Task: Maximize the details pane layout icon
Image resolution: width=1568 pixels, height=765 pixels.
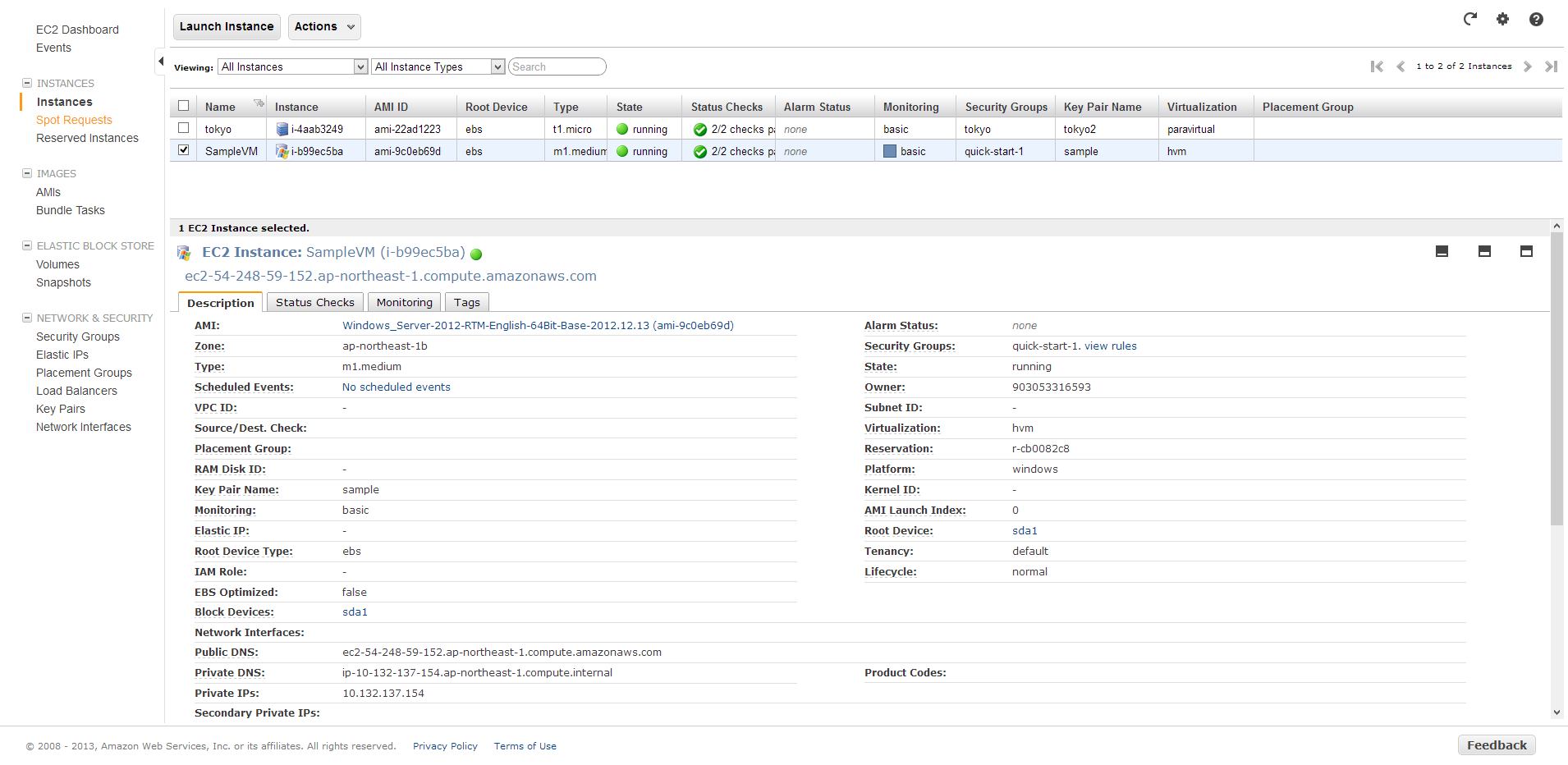Action: click(x=1526, y=251)
